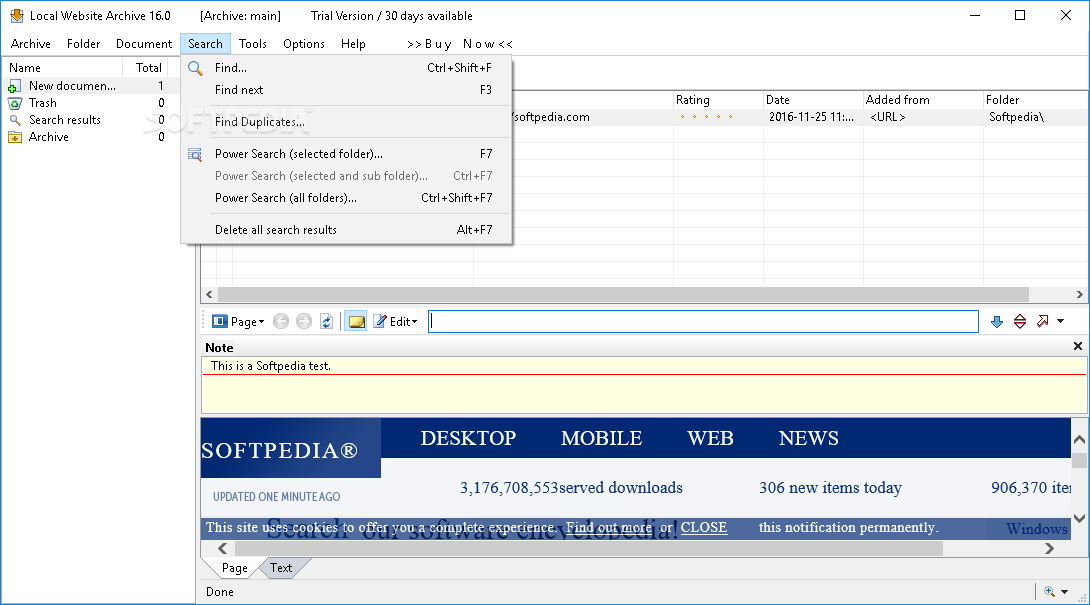The height and width of the screenshot is (605, 1090).
Task: Go back with the left arrow button
Action: point(281,321)
